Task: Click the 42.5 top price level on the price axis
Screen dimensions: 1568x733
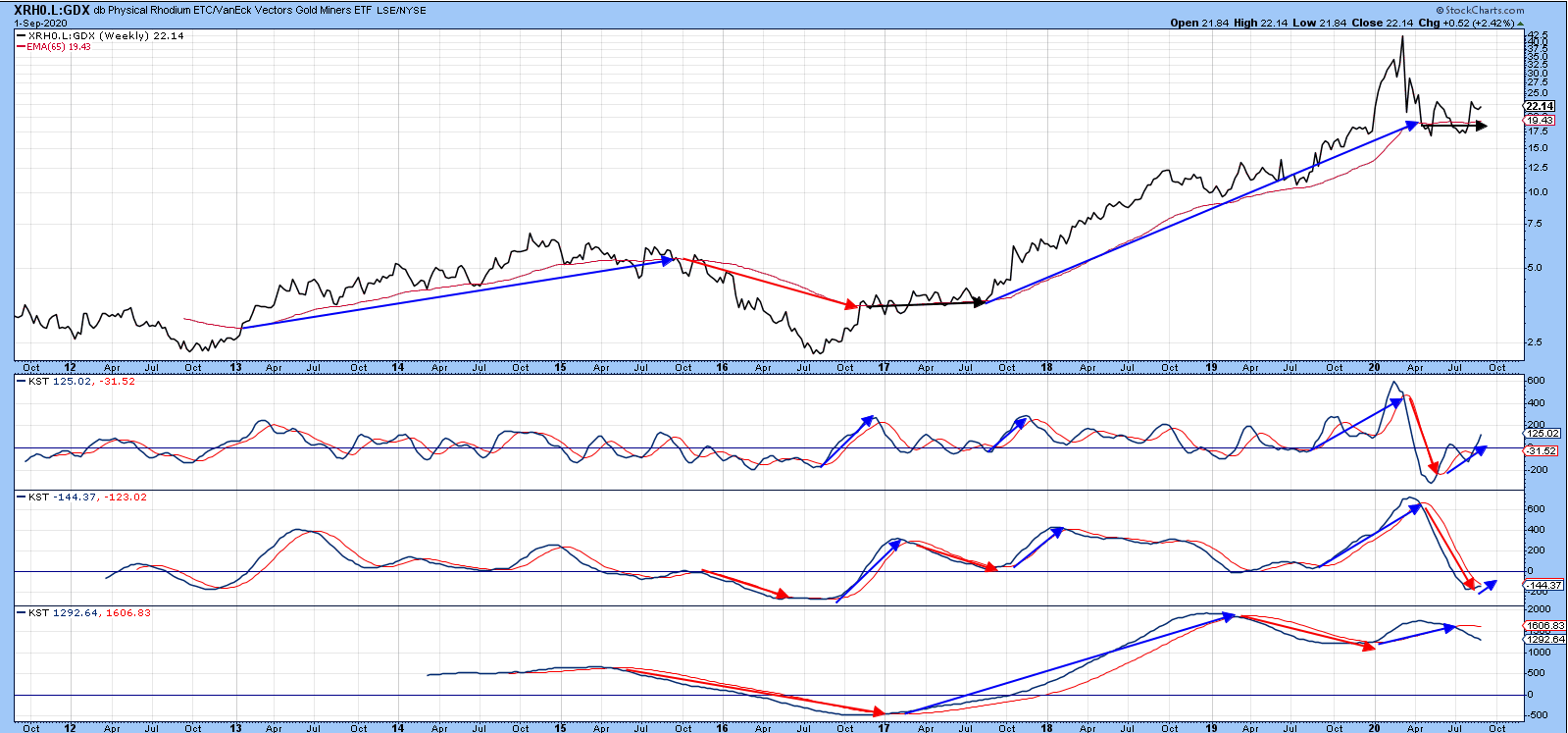Action: click(1537, 35)
